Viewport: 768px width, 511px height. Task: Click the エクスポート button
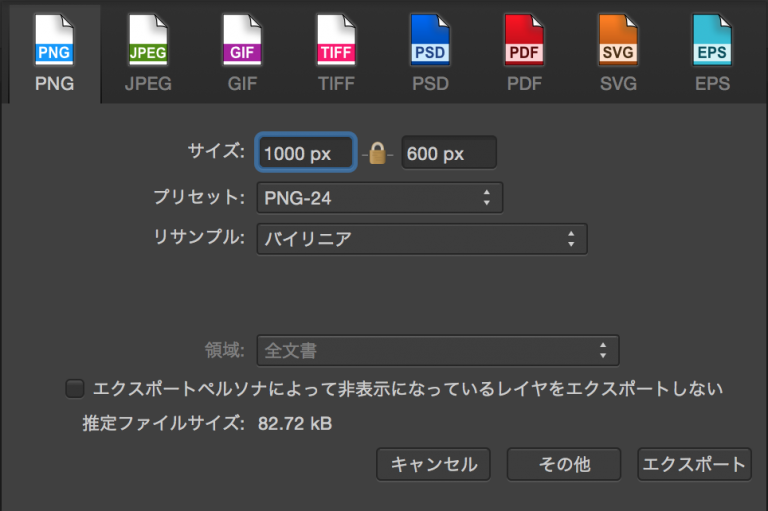[x=694, y=464]
